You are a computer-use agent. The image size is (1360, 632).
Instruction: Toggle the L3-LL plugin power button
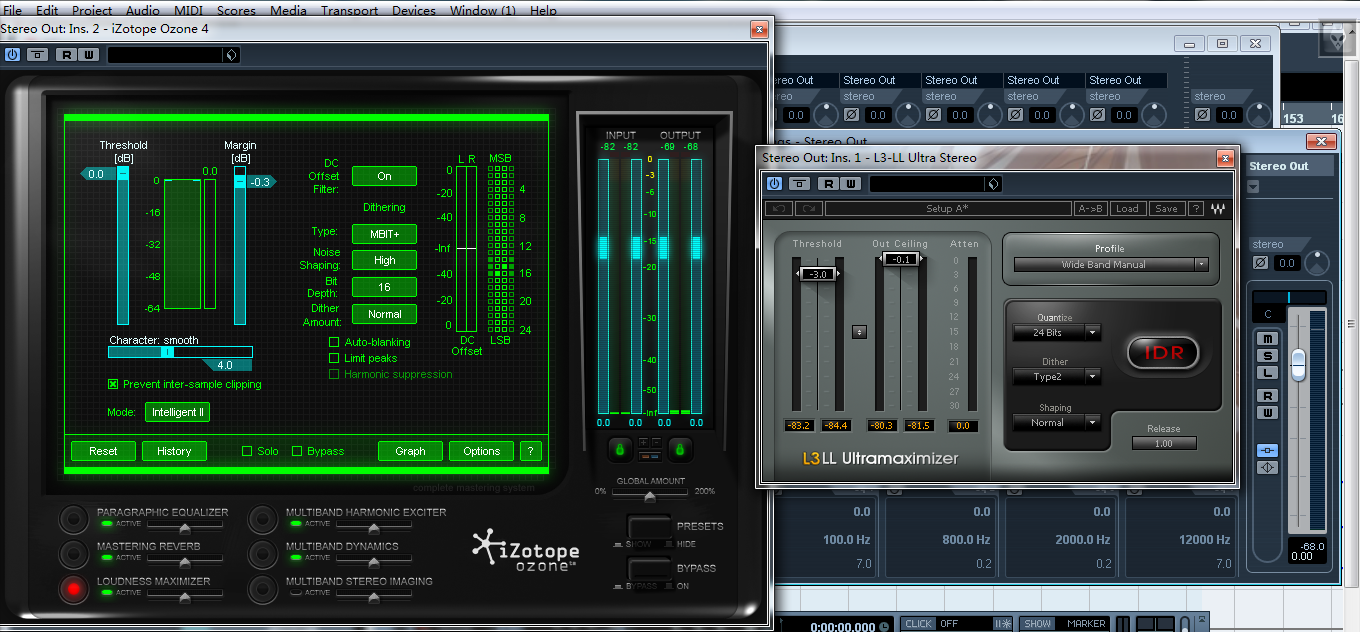(775, 183)
